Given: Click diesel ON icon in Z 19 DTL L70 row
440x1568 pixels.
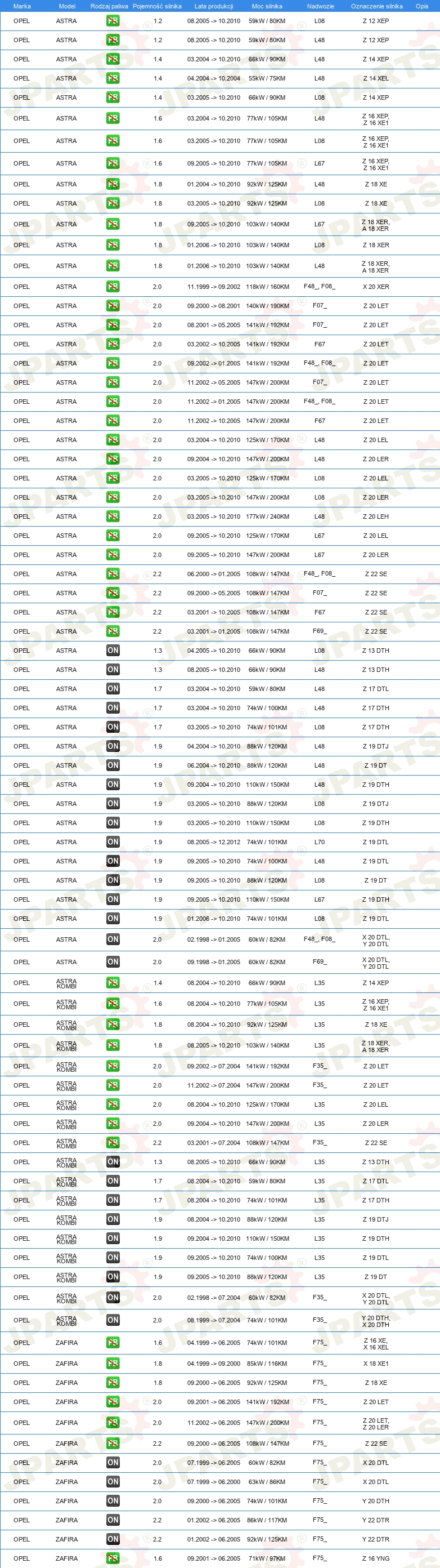Looking at the screenshot, I should (x=113, y=842).
